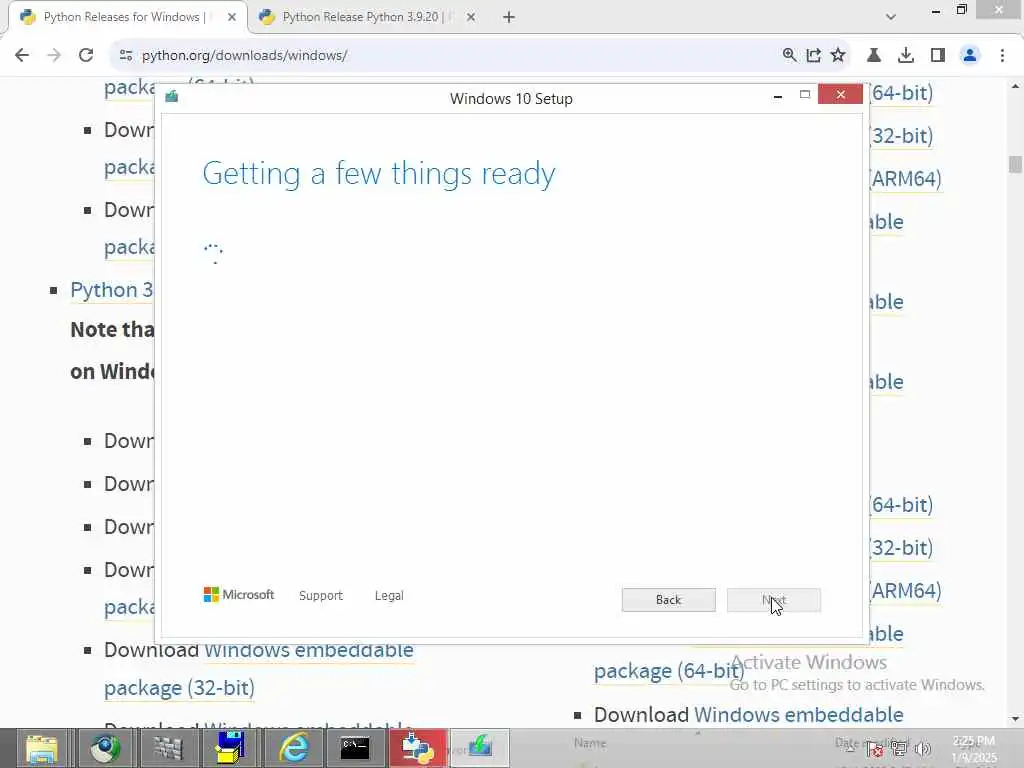
Task: Open the package (64-bit) link on webpage
Action: (669, 671)
